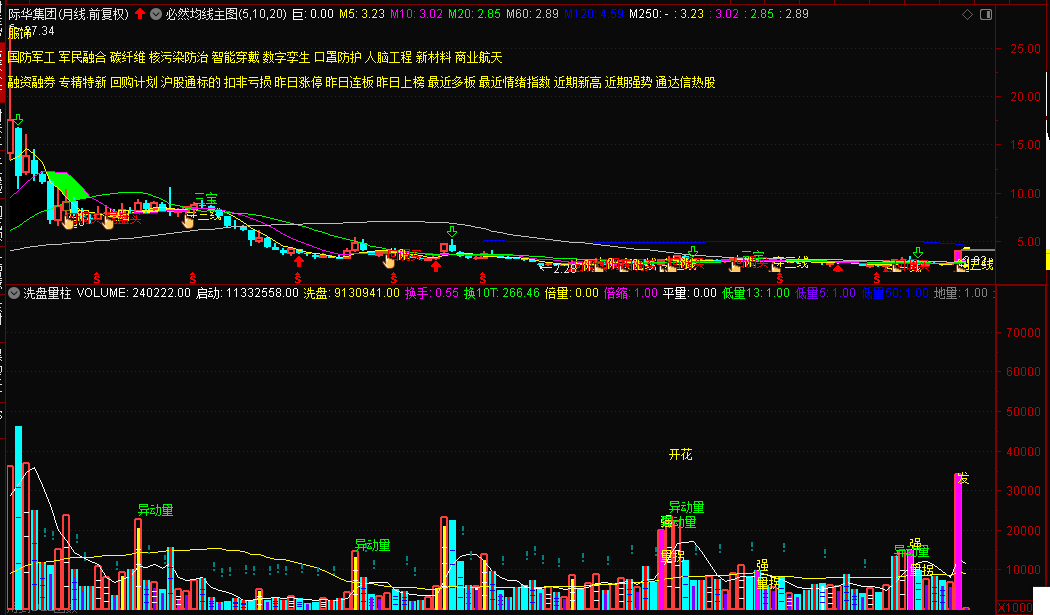Select the 最近情绪指数 tag

[x=515, y=82]
